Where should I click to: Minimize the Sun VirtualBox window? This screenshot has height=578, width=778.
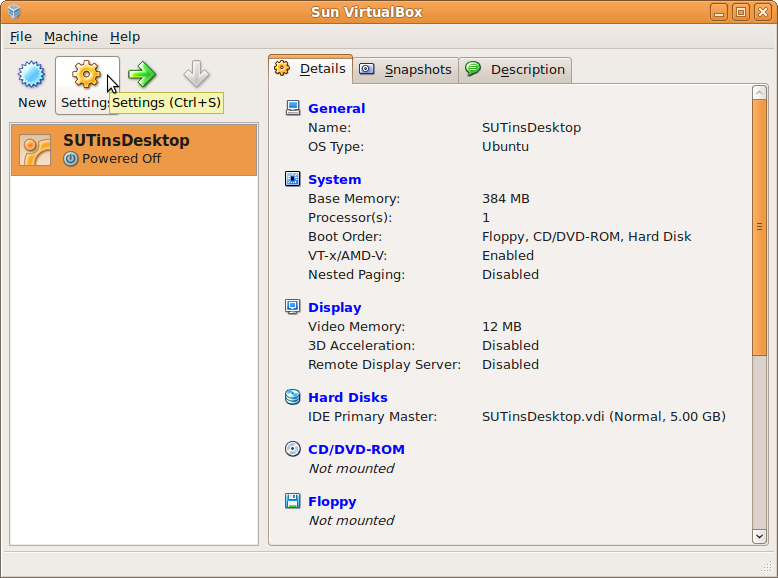coord(719,12)
